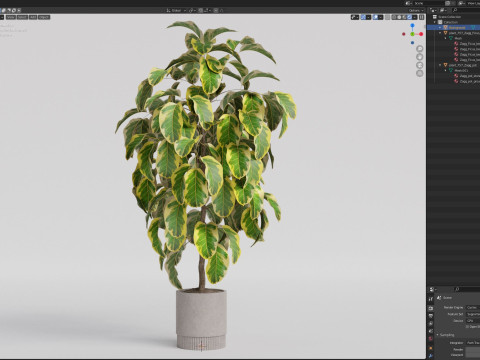Open the Options dropdown
The height and width of the screenshot is (360, 480).
[416, 11]
